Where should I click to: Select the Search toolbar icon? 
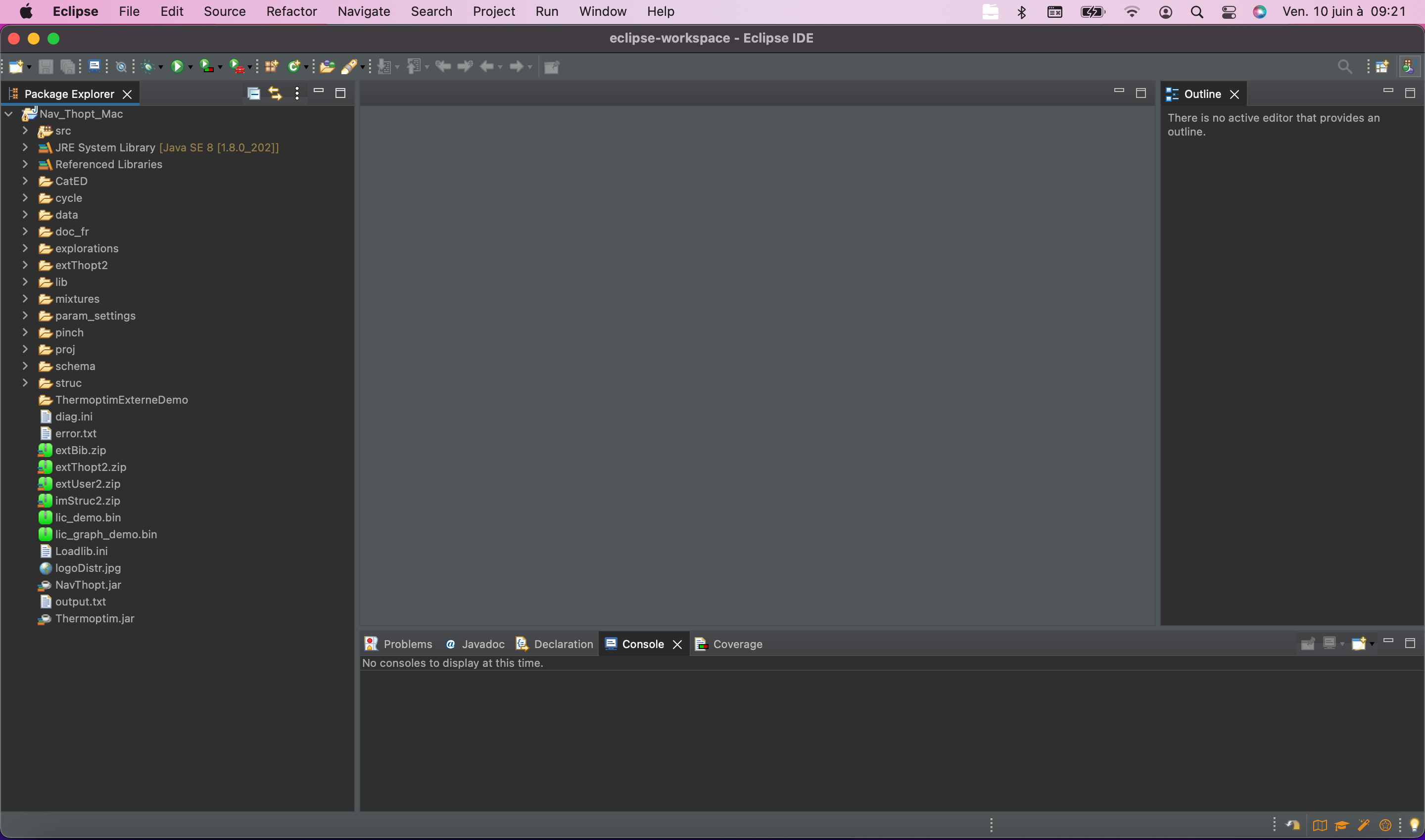pos(1345,66)
